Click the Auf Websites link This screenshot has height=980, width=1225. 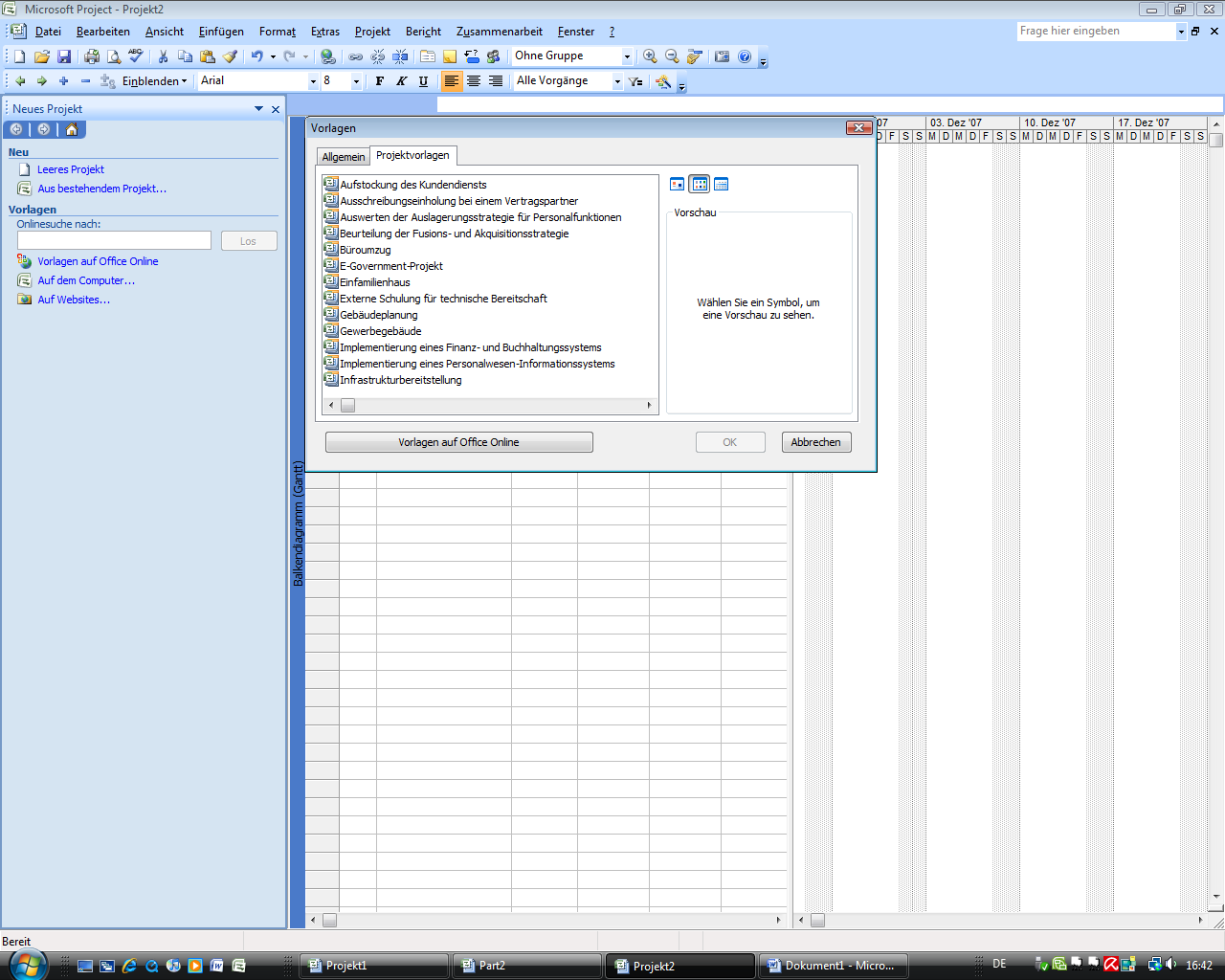click(74, 300)
